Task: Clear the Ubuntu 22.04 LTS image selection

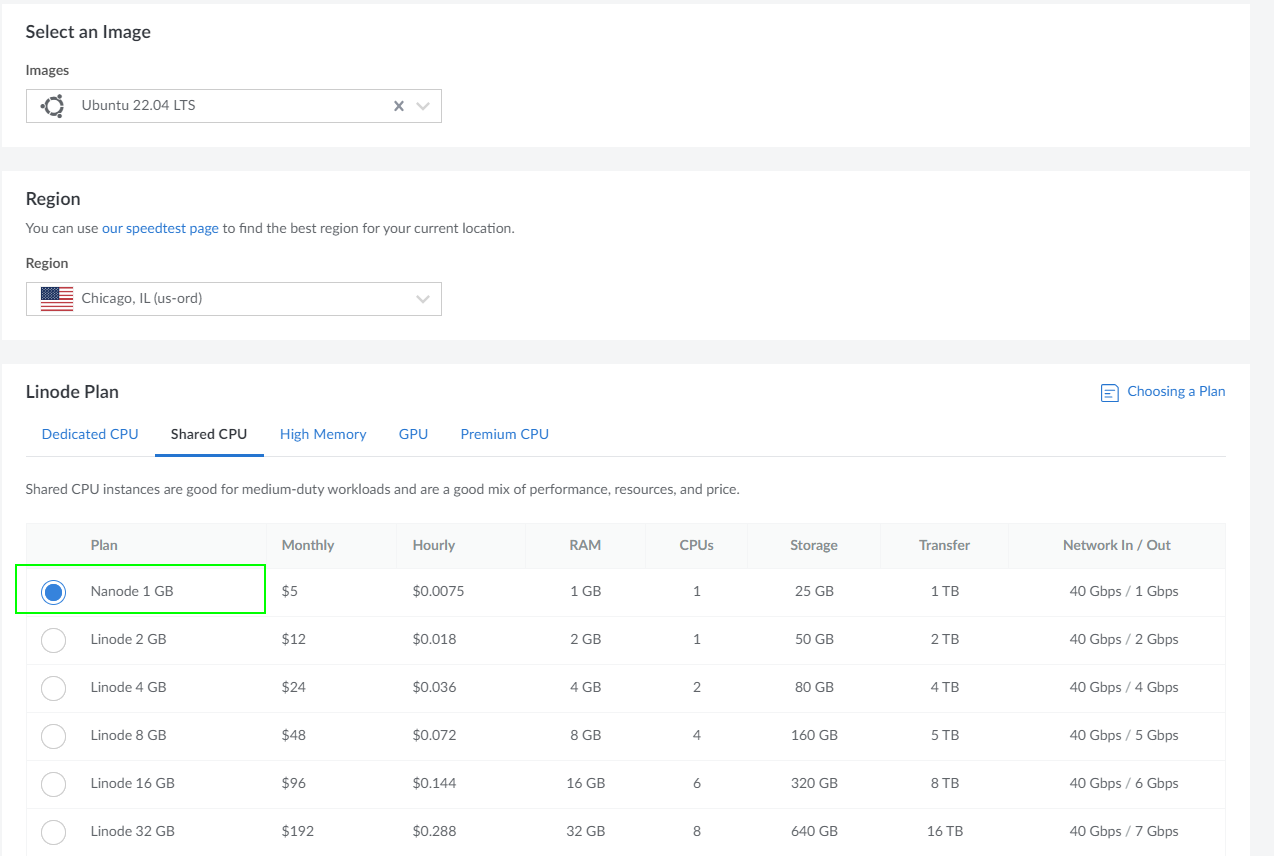Action: click(x=398, y=105)
